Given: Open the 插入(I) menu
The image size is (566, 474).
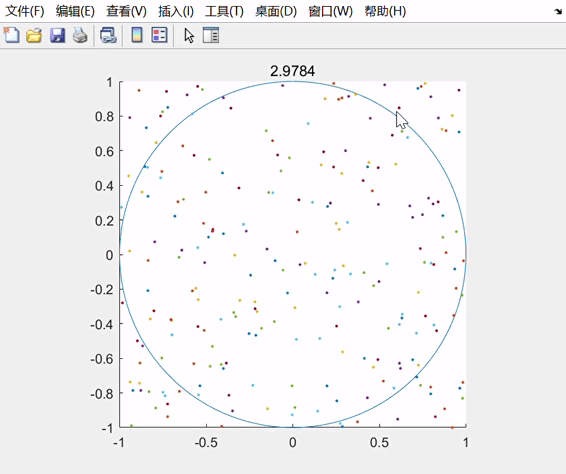Looking at the screenshot, I should [x=176, y=11].
